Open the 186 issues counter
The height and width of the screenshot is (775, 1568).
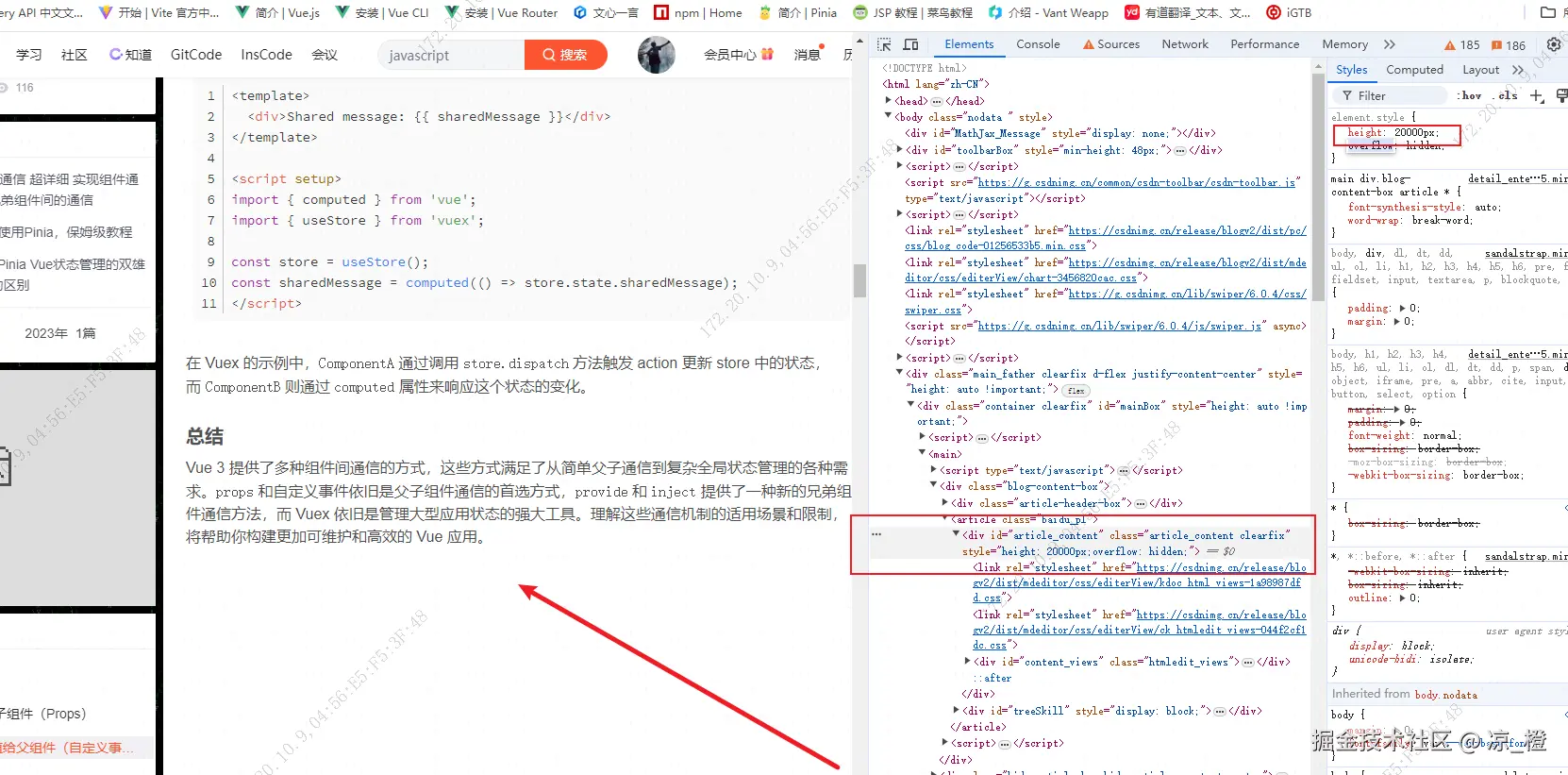click(x=1509, y=45)
